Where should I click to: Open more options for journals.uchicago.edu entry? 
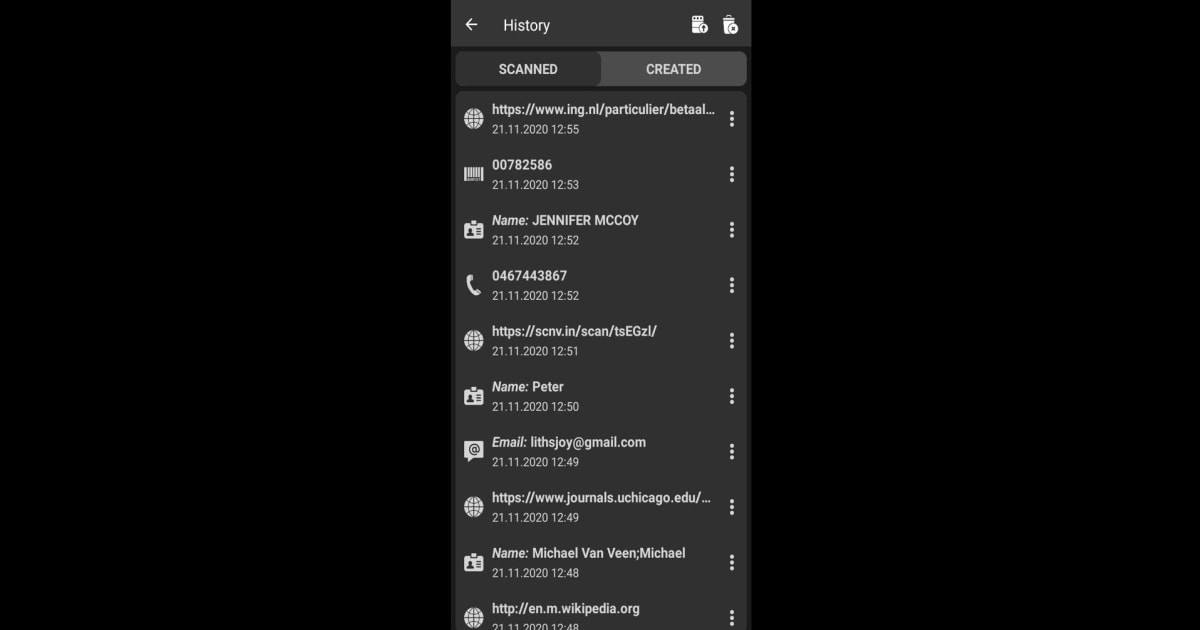(x=732, y=507)
